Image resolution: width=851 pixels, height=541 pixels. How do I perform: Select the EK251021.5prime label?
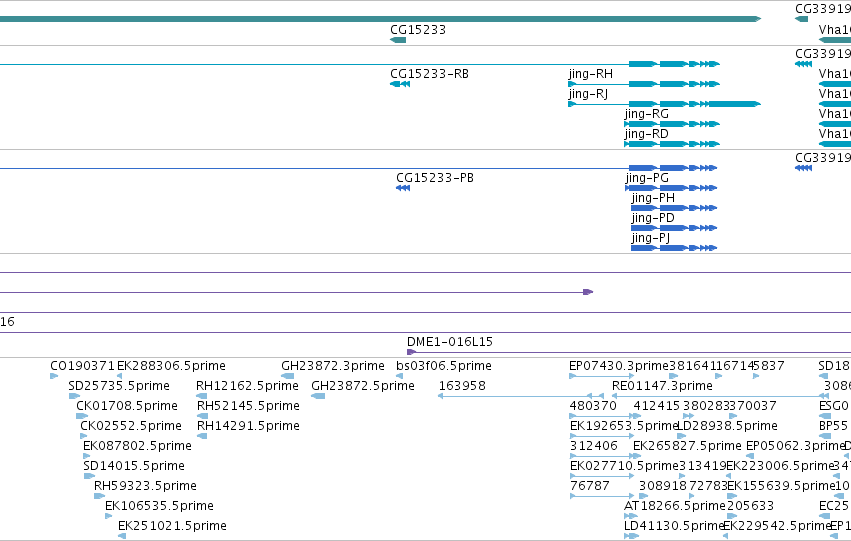click(x=172, y=526)
